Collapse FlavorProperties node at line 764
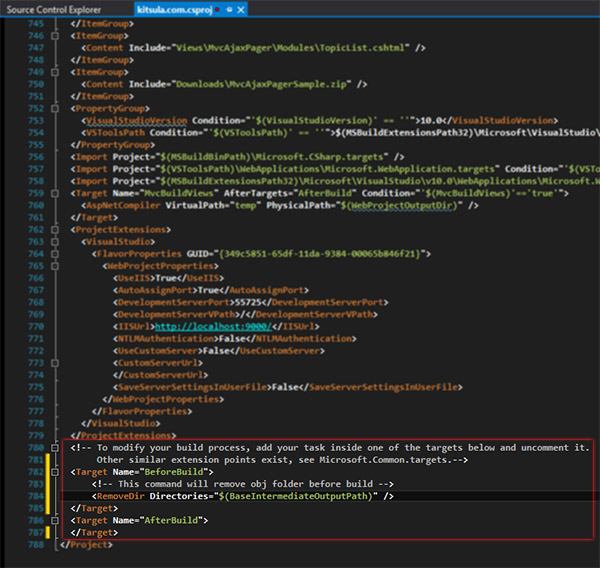 coord(55,254)
